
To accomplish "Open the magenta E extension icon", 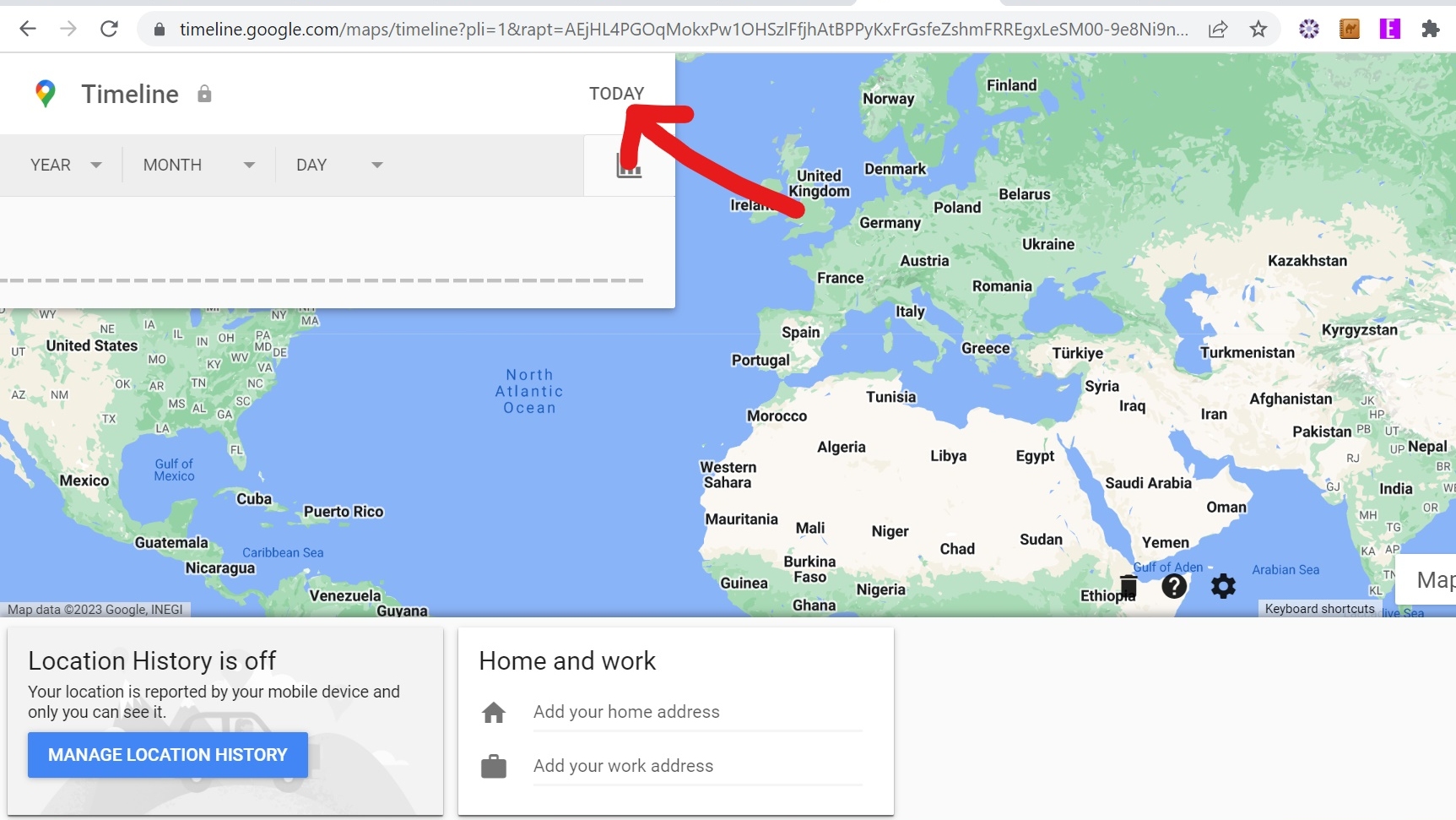I will [1390, 30].
